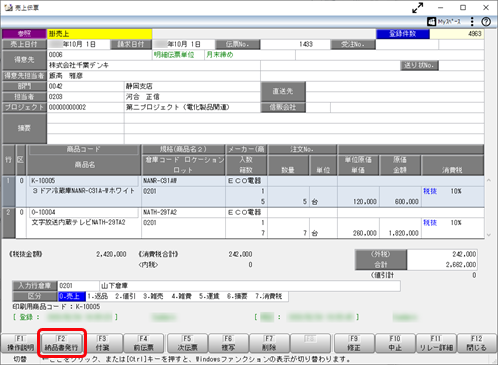Open the three-dot options menu

pyautogui.click(x=472, y=22)
